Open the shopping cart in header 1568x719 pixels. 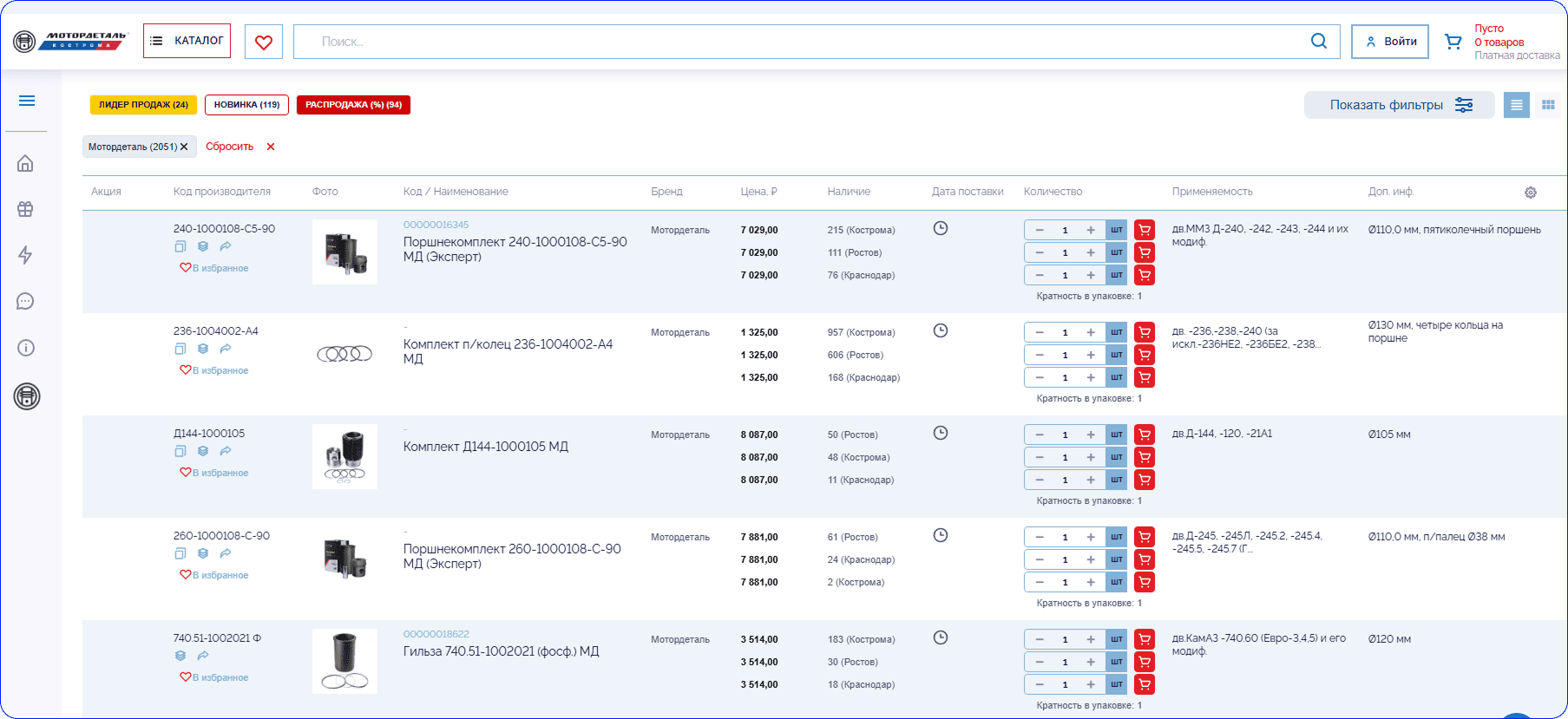click(x=1453, y=42)
